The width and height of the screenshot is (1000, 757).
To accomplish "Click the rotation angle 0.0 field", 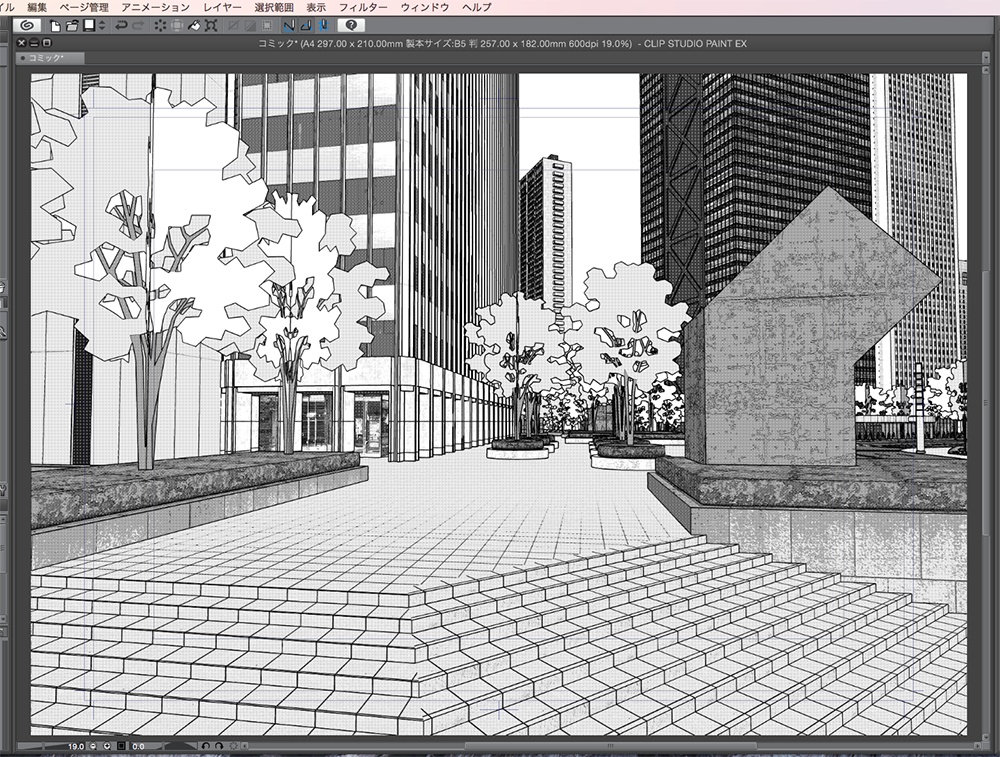I will (x=138, y=746).
